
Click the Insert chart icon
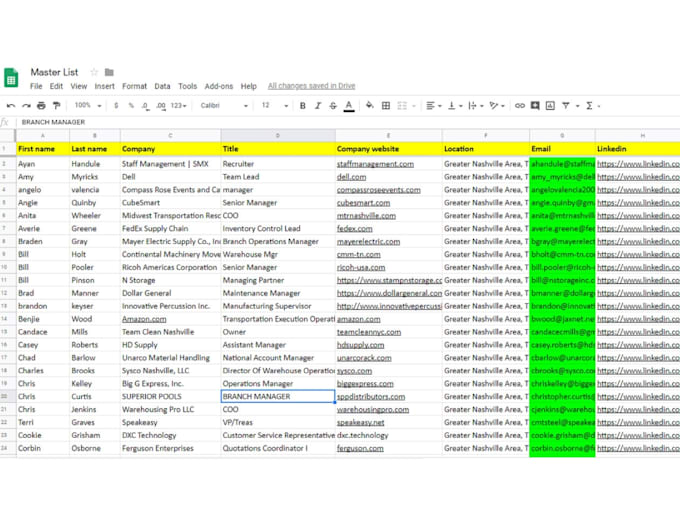pyautogui.click(x=550, y=105)
